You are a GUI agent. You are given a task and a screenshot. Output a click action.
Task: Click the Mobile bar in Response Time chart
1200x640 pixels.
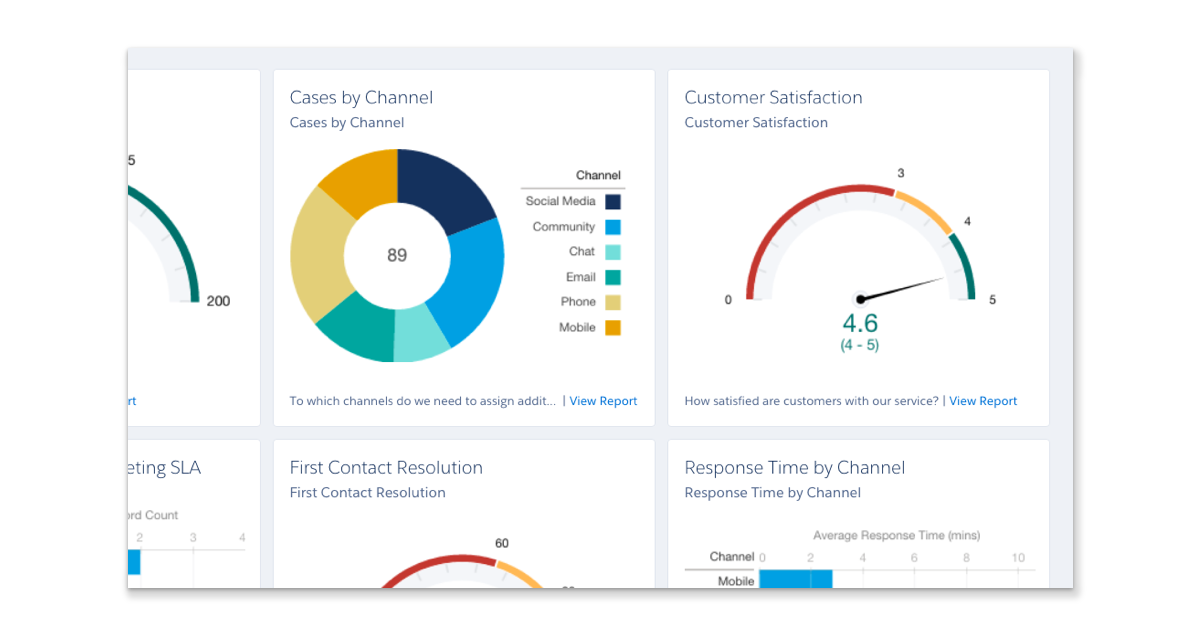point(795,579)
